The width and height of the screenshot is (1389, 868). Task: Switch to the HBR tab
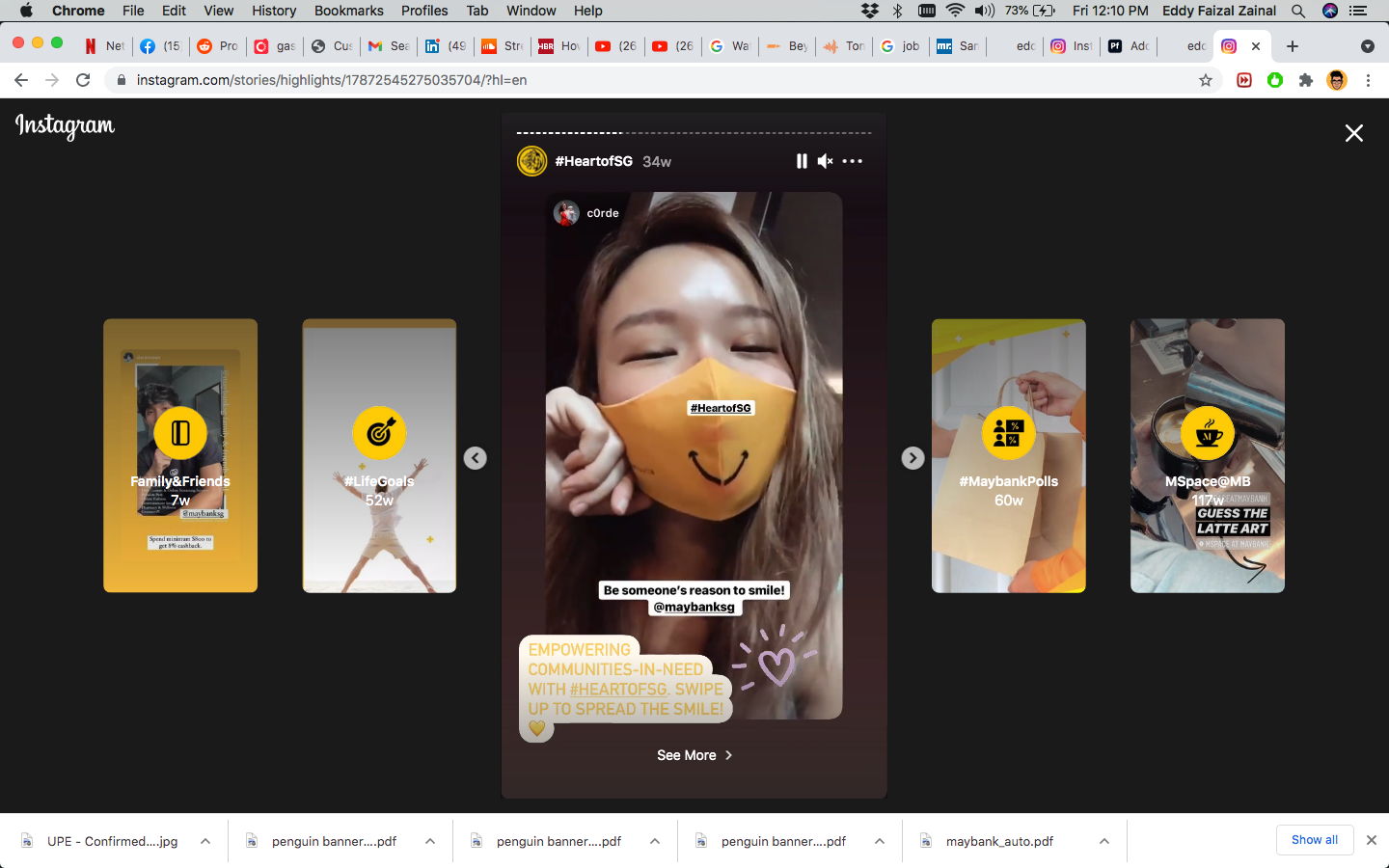click(x=559, y=46)
